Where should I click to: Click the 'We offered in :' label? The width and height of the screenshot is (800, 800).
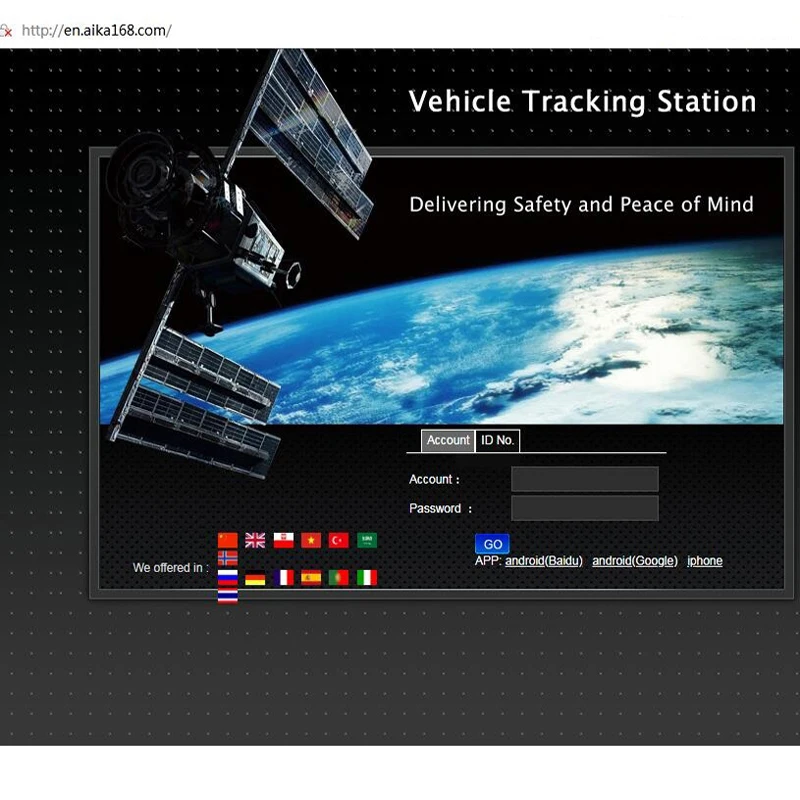[171, 567]
